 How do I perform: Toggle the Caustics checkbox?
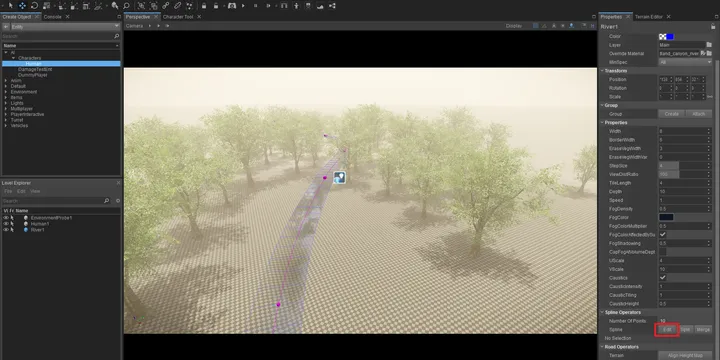[x=663, y=278]
